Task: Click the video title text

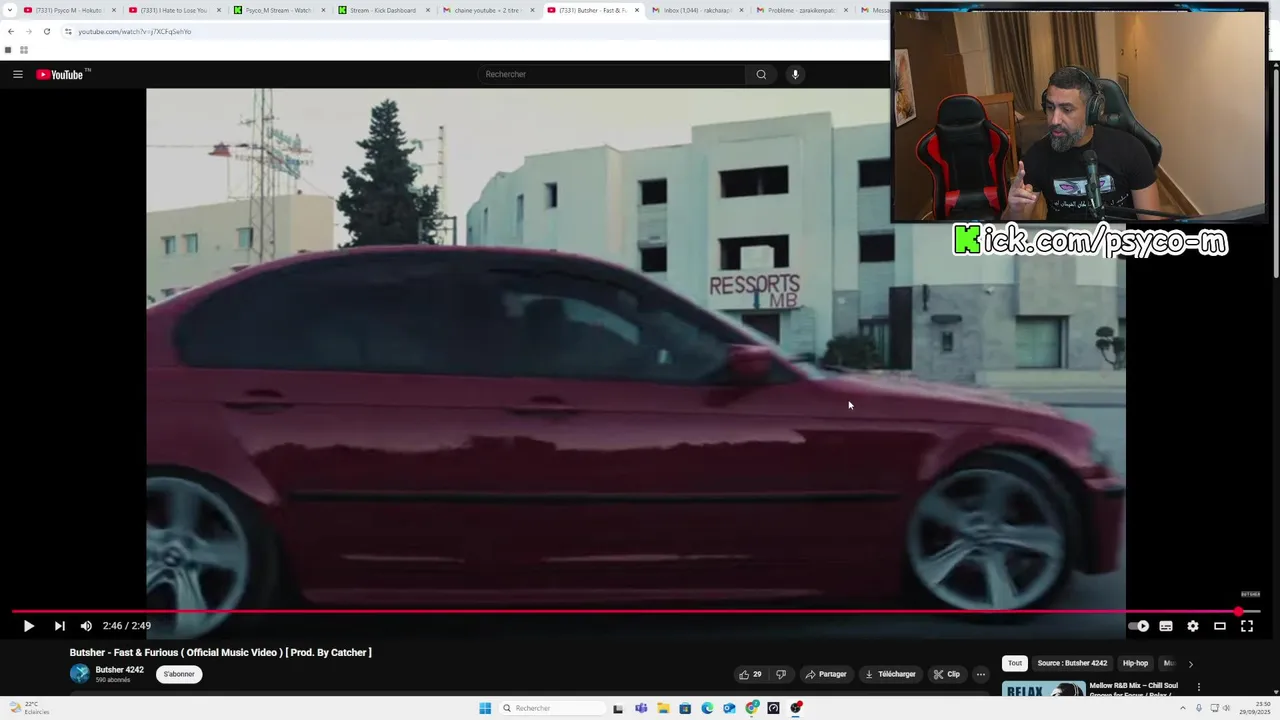Action: (220, 652)
